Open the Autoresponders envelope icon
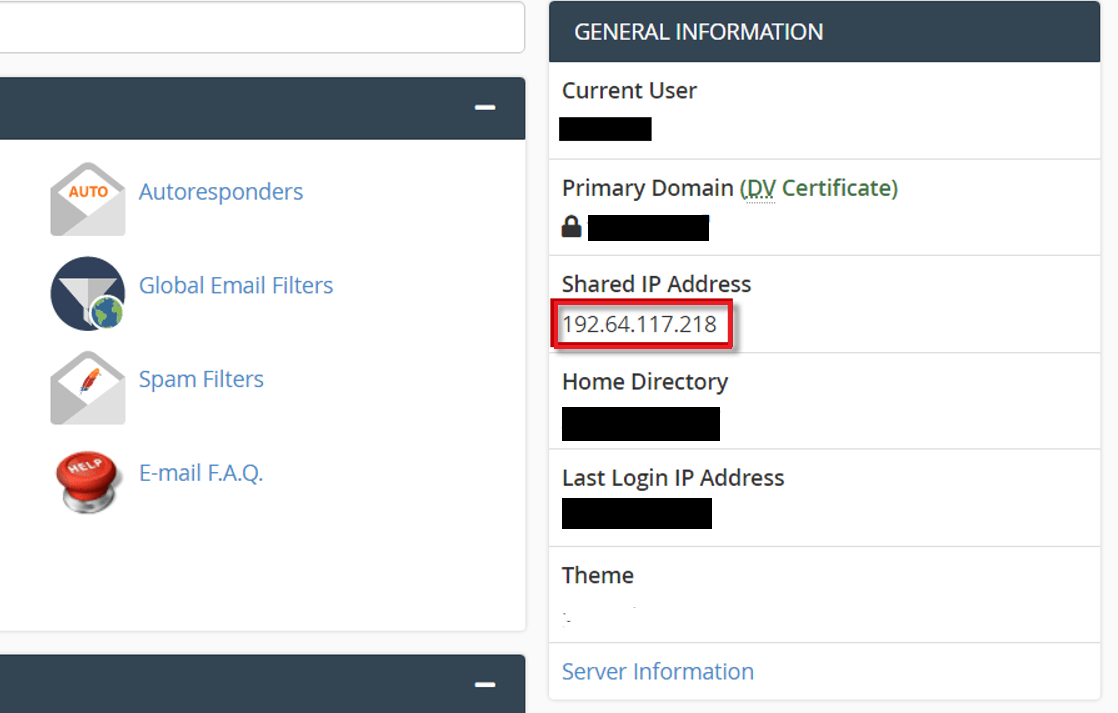The width and height of the screenshot is (1118, 713). [88, 198]
